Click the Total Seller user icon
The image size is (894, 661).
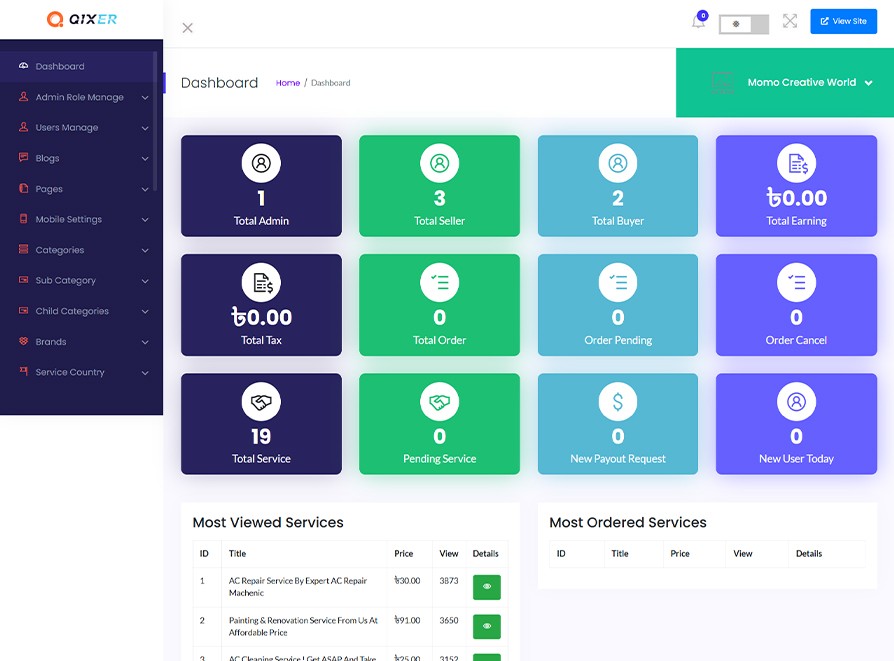coord(439,163)
